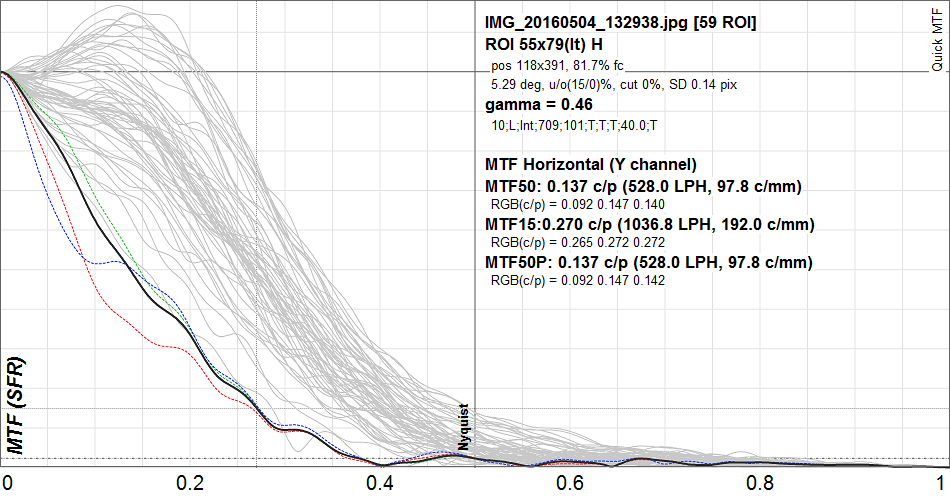Click the "pos 118x391, 81.7% fc" text
Viewport: 950px width, 500px height.
(557, 65)
